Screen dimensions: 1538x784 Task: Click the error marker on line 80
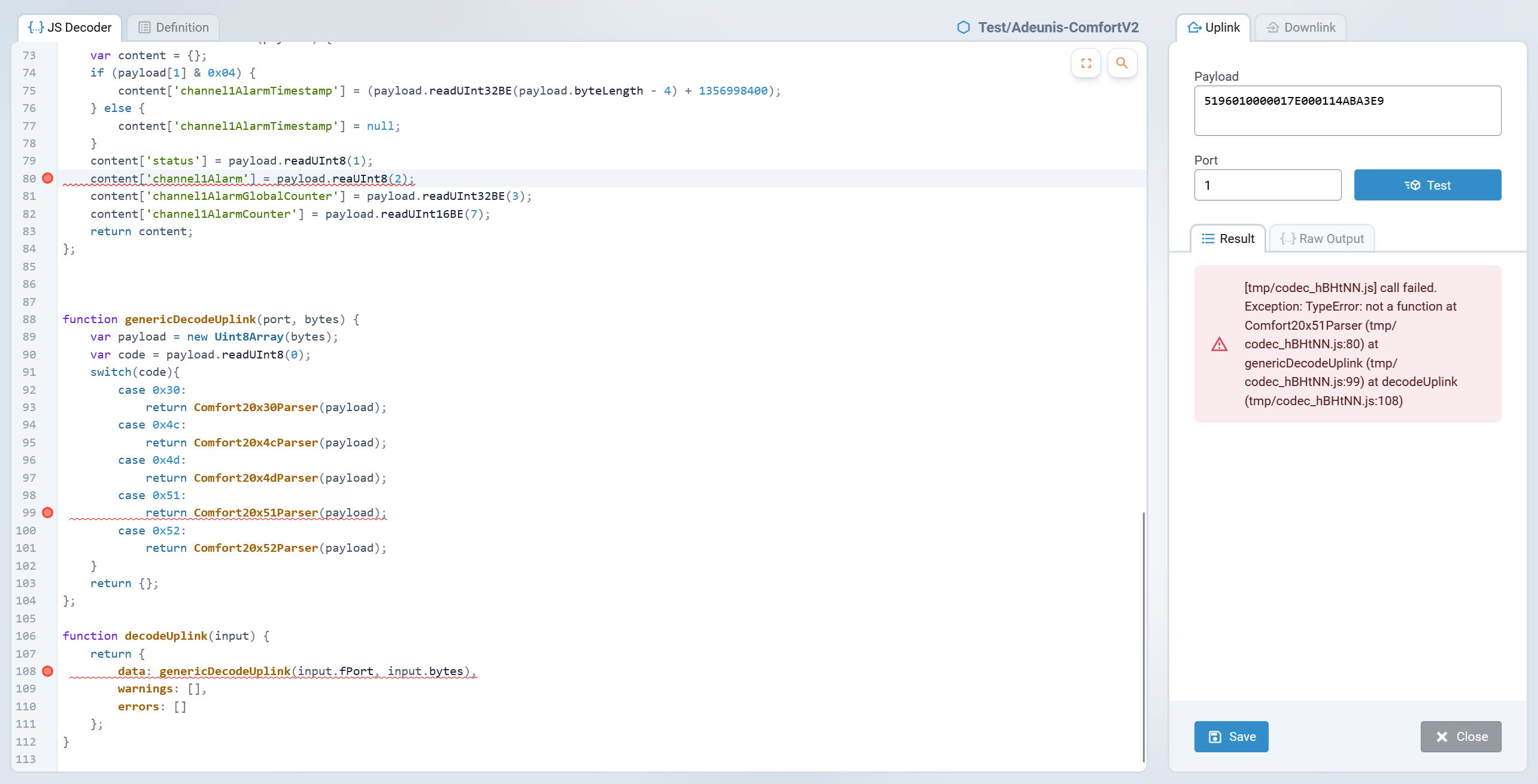[x=48, y=178]
